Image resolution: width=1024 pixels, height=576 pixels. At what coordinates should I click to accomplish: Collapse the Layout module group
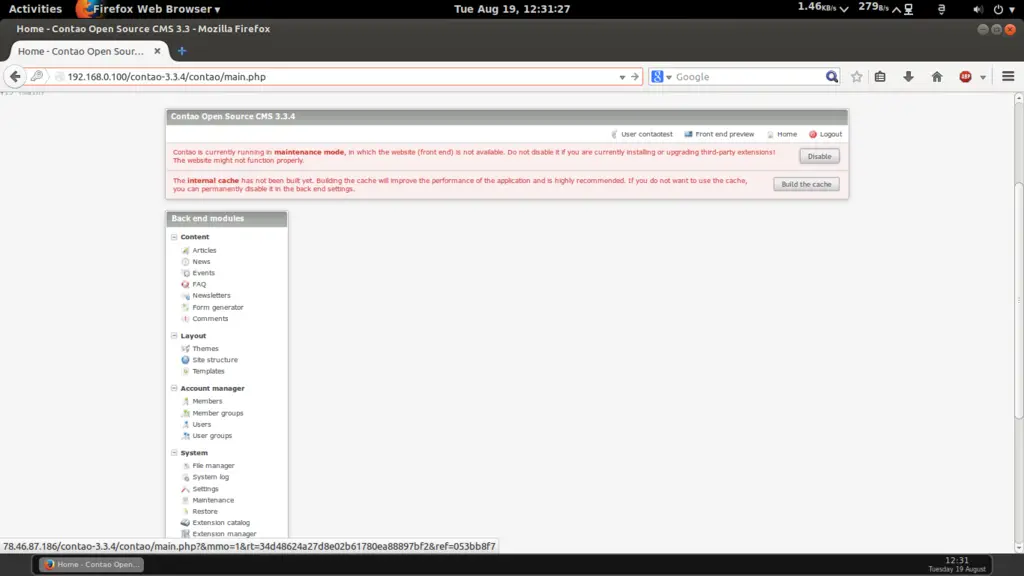[x=174, y=336]
